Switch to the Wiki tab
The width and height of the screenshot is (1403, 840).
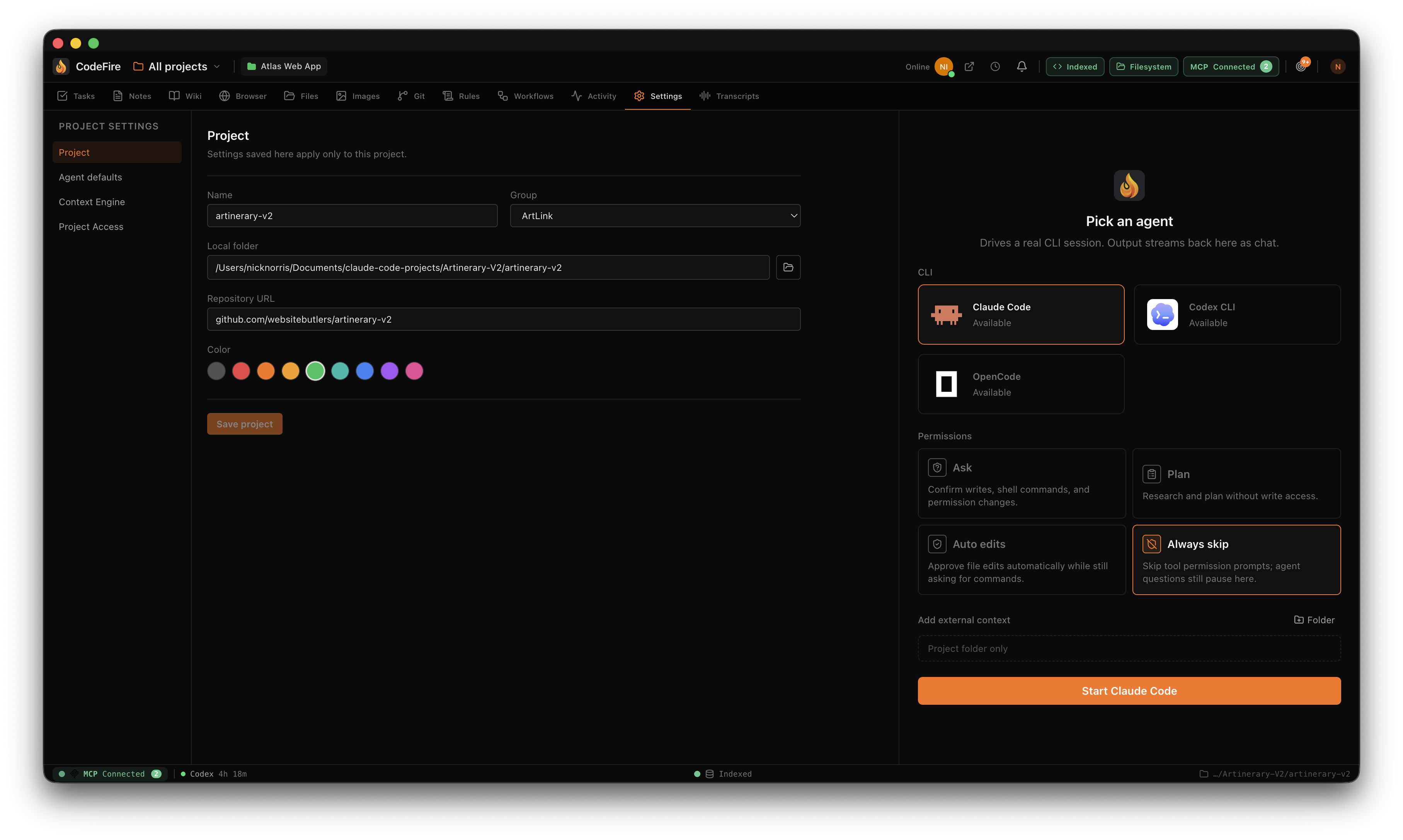[x=185, y=96]
